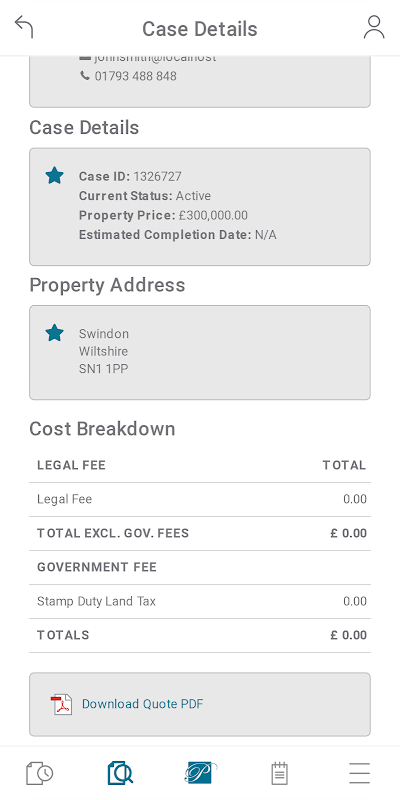Viewport: 400px width, 800px height.
Task: Click the LEGAL FEE column header
Action: click(x=71, y=465)
